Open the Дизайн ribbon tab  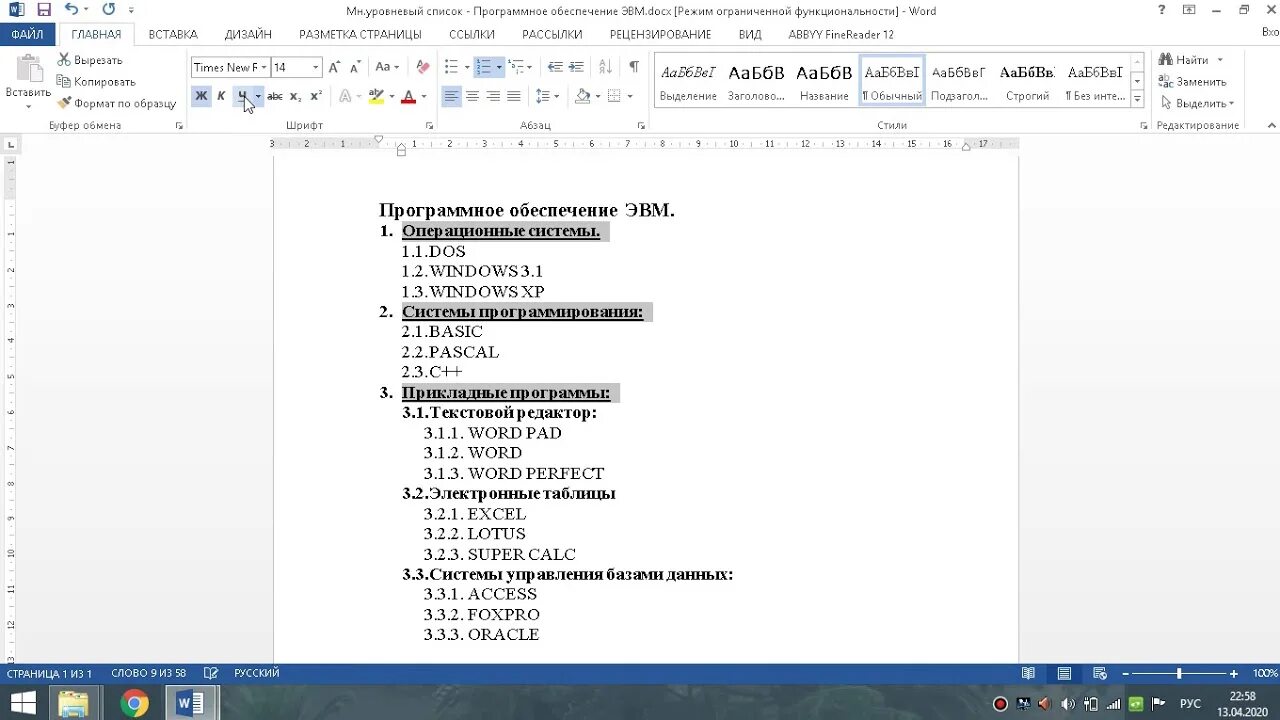(248, 34)
